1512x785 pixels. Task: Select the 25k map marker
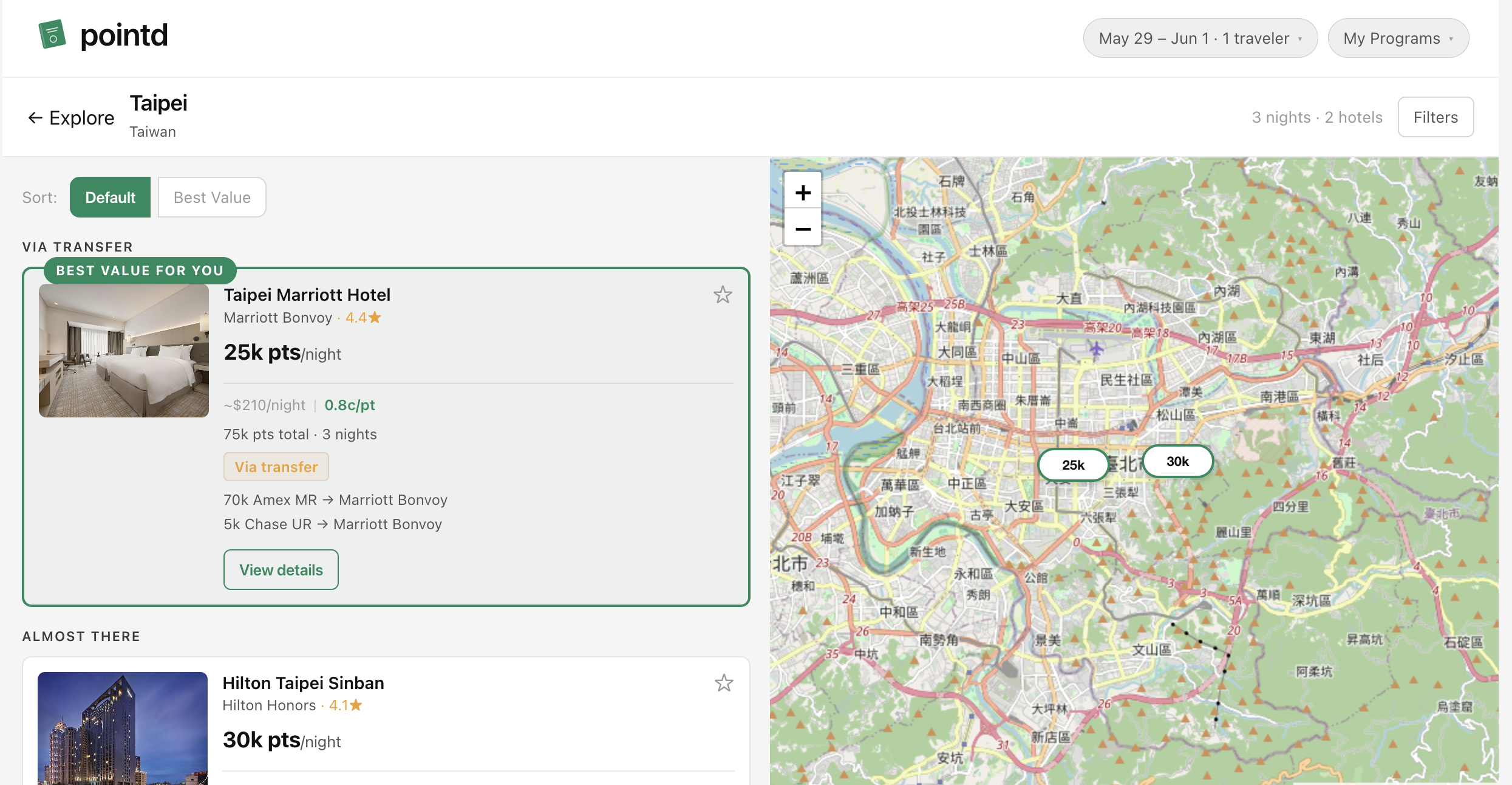coord(1073,465)
